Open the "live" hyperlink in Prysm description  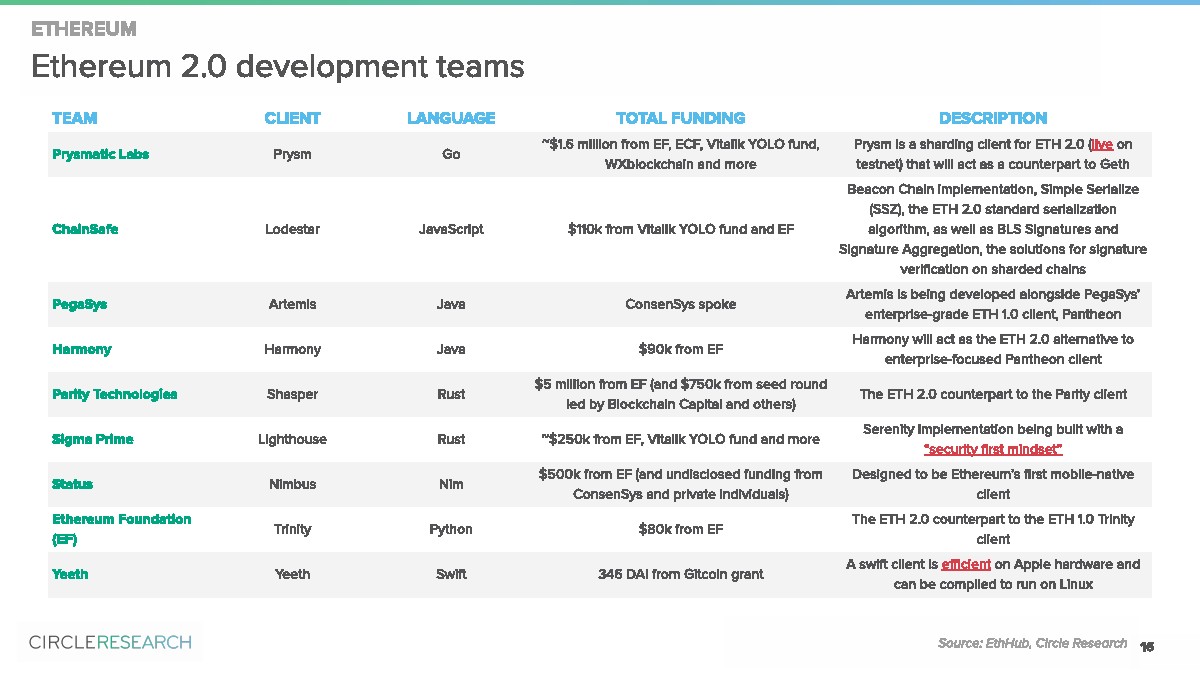(x=1101, y=144)
